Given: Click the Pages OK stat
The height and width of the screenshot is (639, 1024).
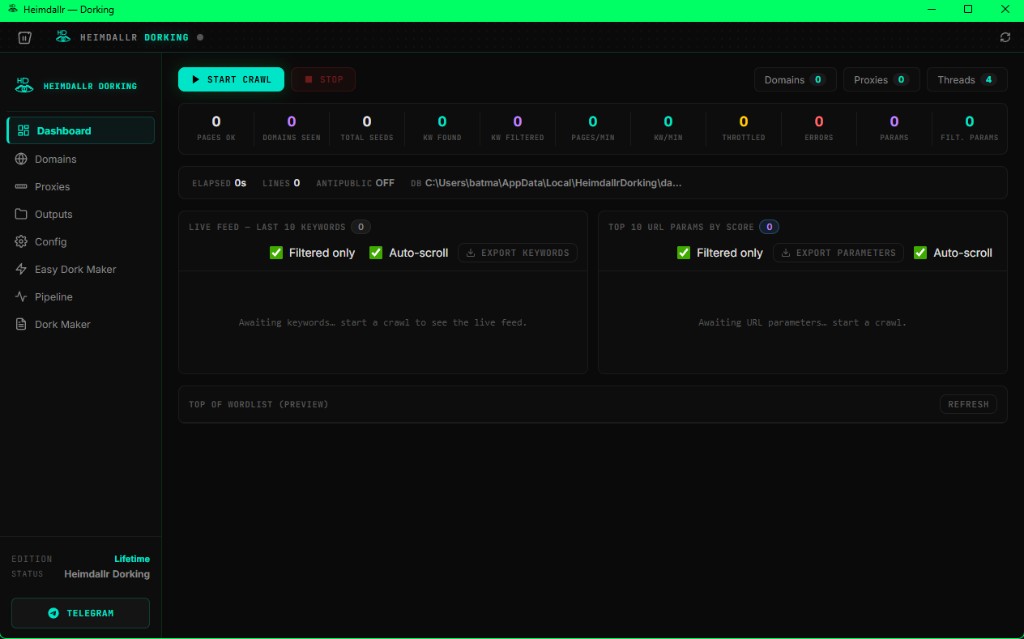Looking at the screenshot, I should (x=216, y=128).
